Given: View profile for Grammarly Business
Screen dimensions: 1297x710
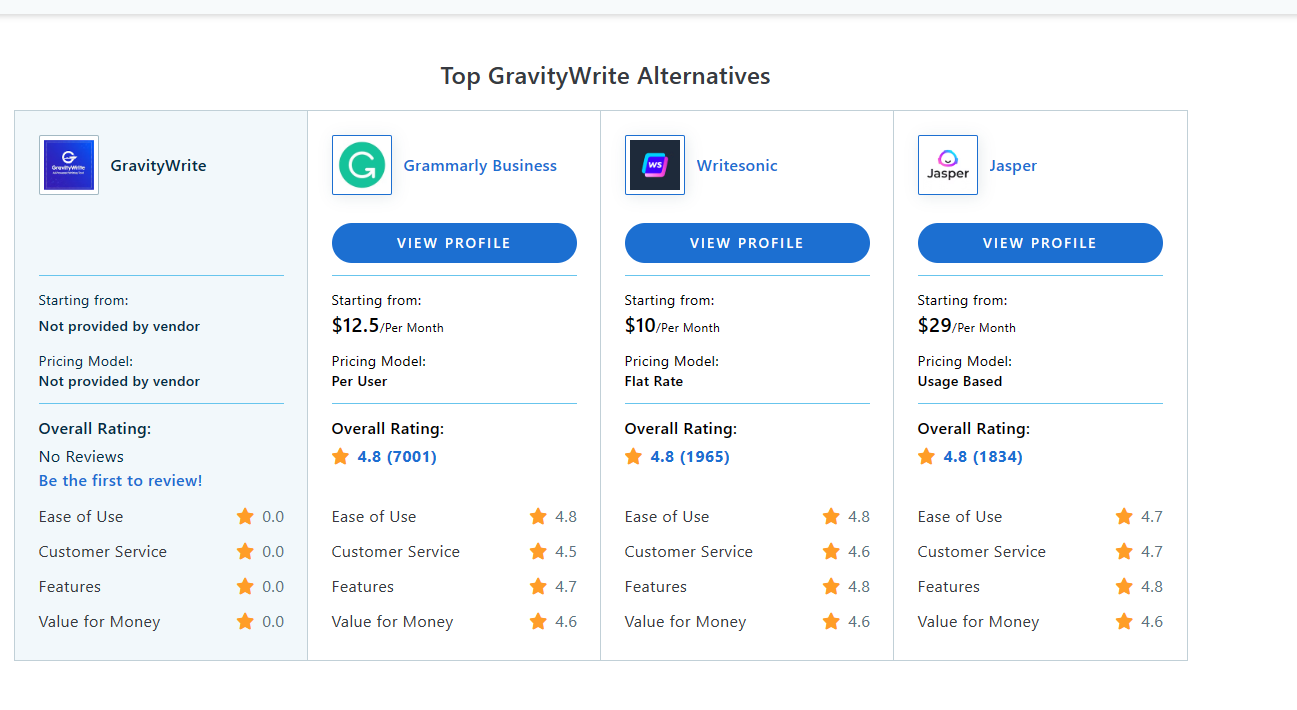Looking at the screenshot, I should (454, 243).
